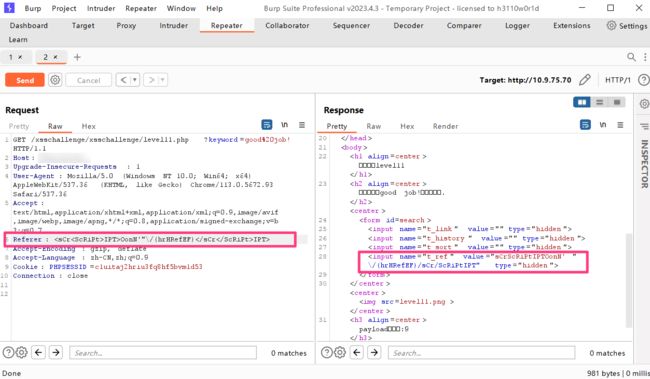The height and width of the screenshot is (379, 650).
Task: Go back in request history
Action: point(124,80)
